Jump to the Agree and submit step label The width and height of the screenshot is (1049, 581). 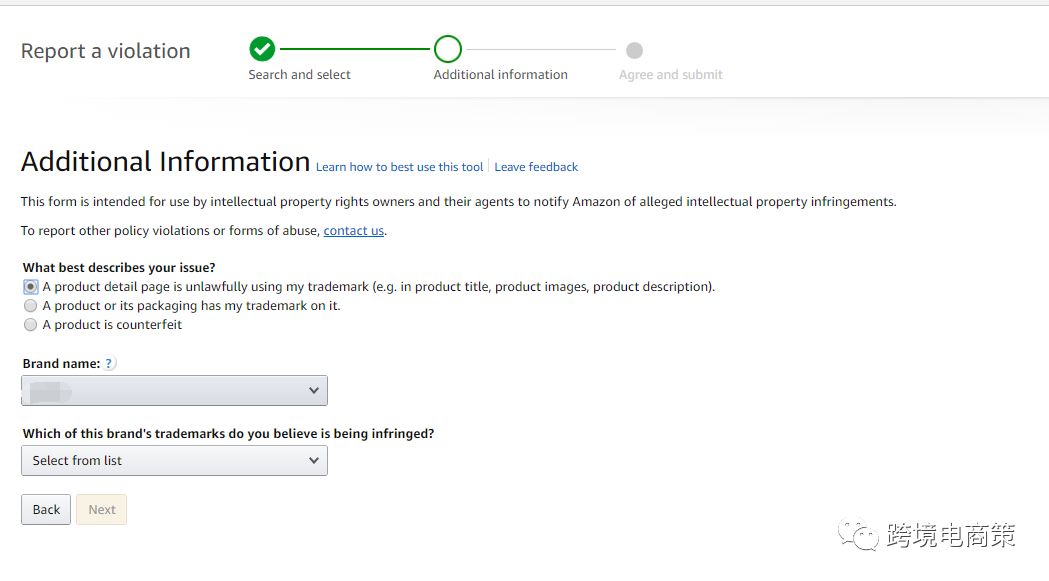[x=670, y=75]
